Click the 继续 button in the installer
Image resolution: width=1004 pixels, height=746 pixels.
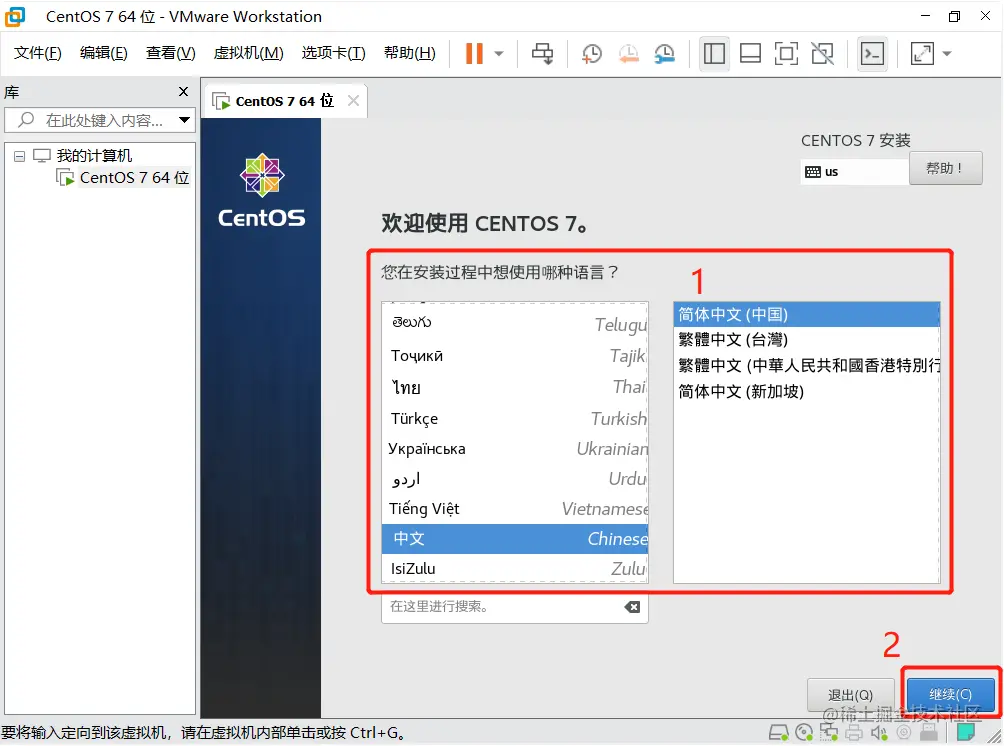[949, 694]
